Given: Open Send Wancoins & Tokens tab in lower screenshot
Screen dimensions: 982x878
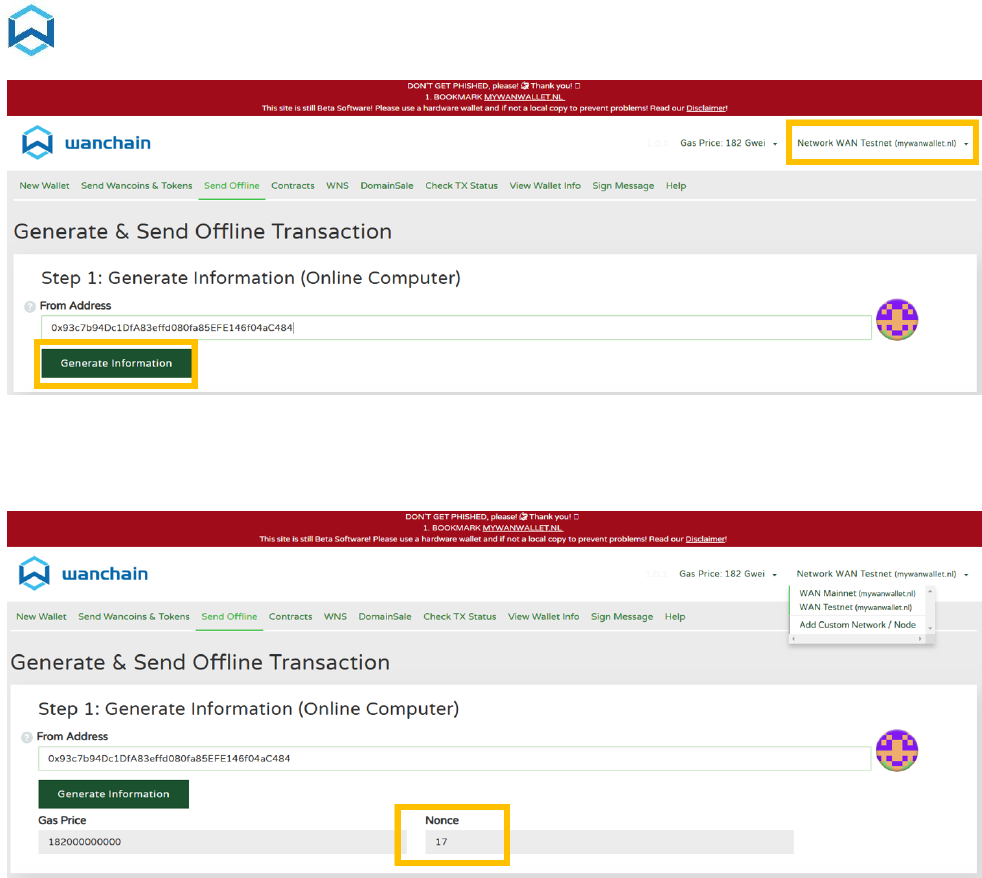Looking at the screenshot, I should click(134, 617).
